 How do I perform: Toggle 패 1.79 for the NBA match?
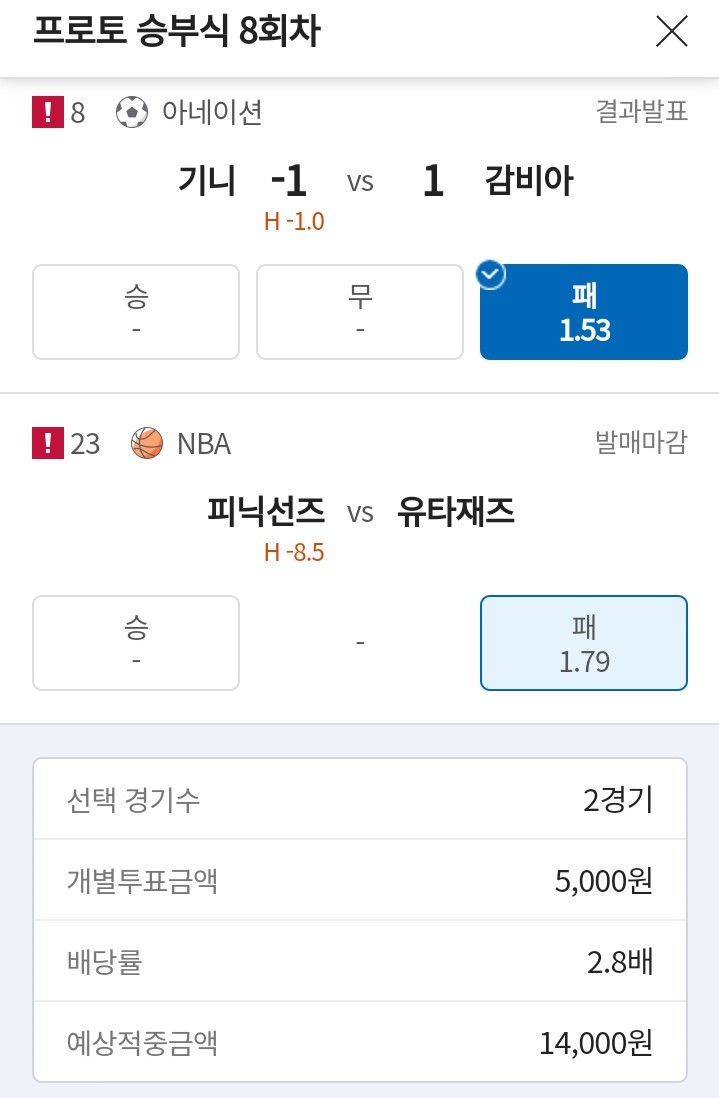[x=584, y=643]
